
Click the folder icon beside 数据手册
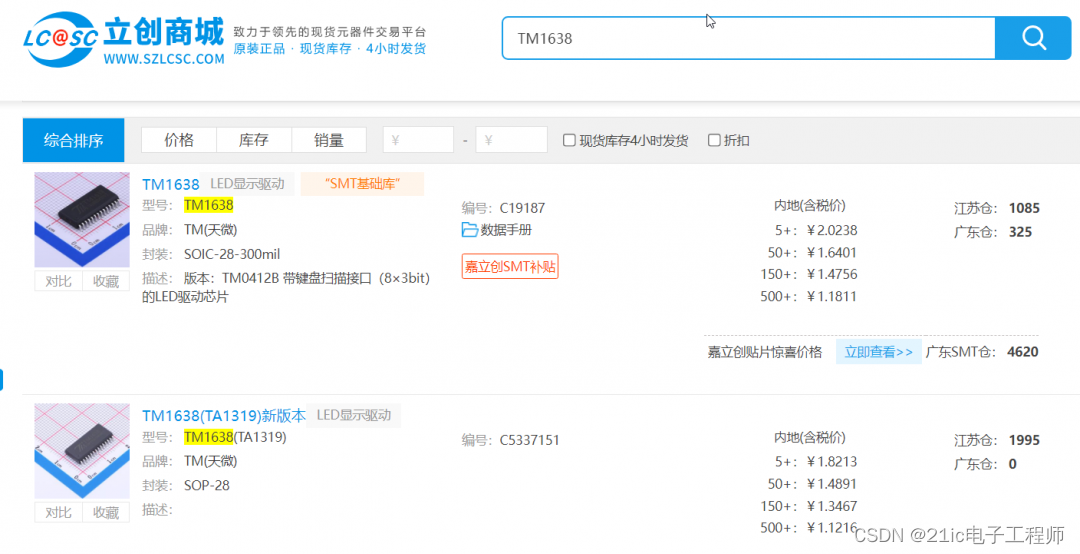(x=469, y=230)
